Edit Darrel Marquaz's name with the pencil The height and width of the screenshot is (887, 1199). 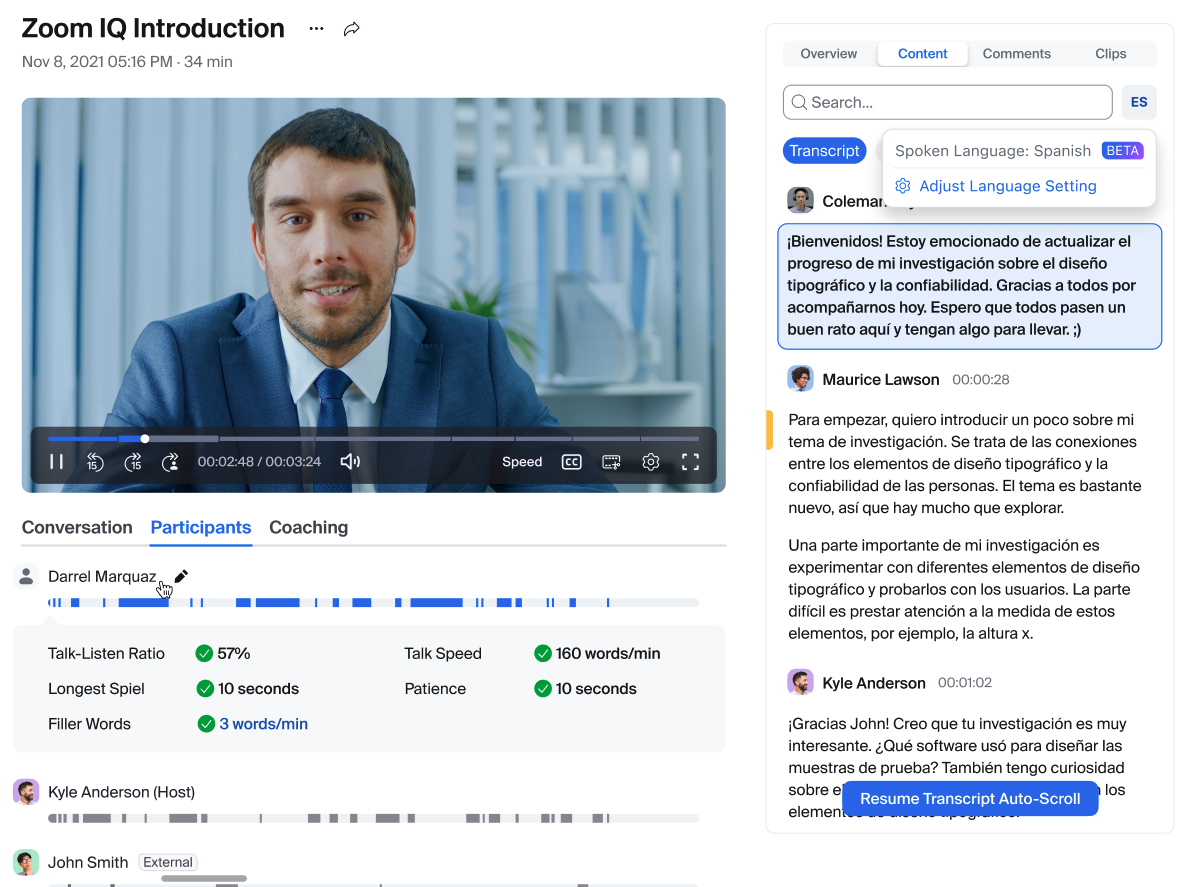[x=181, y=576]
